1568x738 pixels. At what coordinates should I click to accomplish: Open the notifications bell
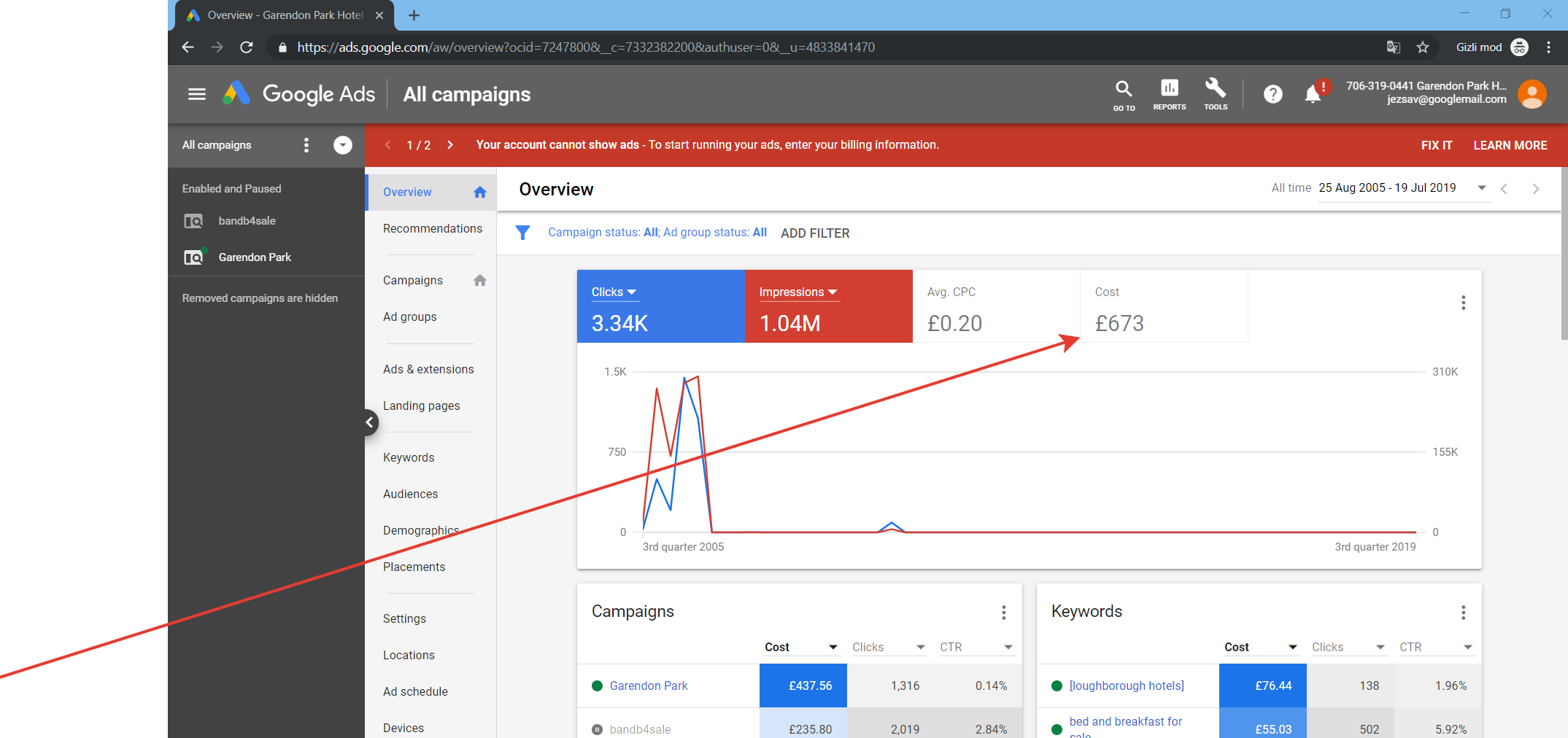click(1313, 94)
